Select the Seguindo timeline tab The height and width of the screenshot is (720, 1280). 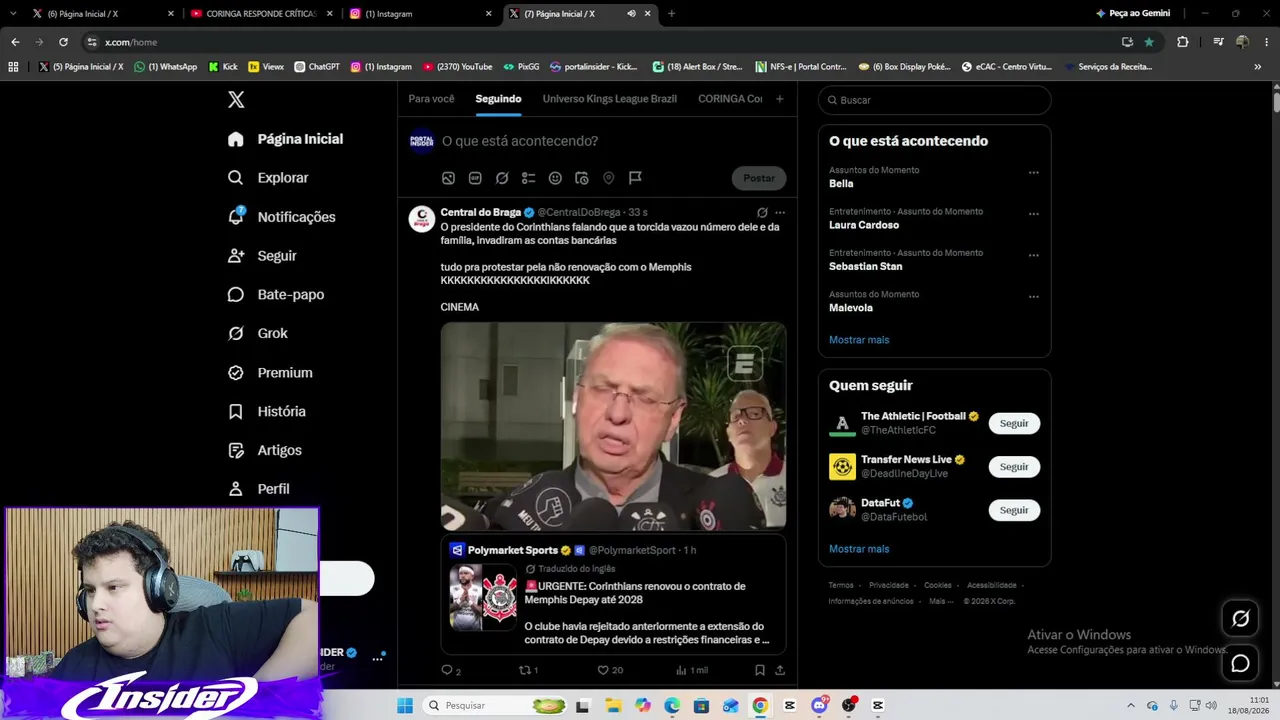coord(498,99)
